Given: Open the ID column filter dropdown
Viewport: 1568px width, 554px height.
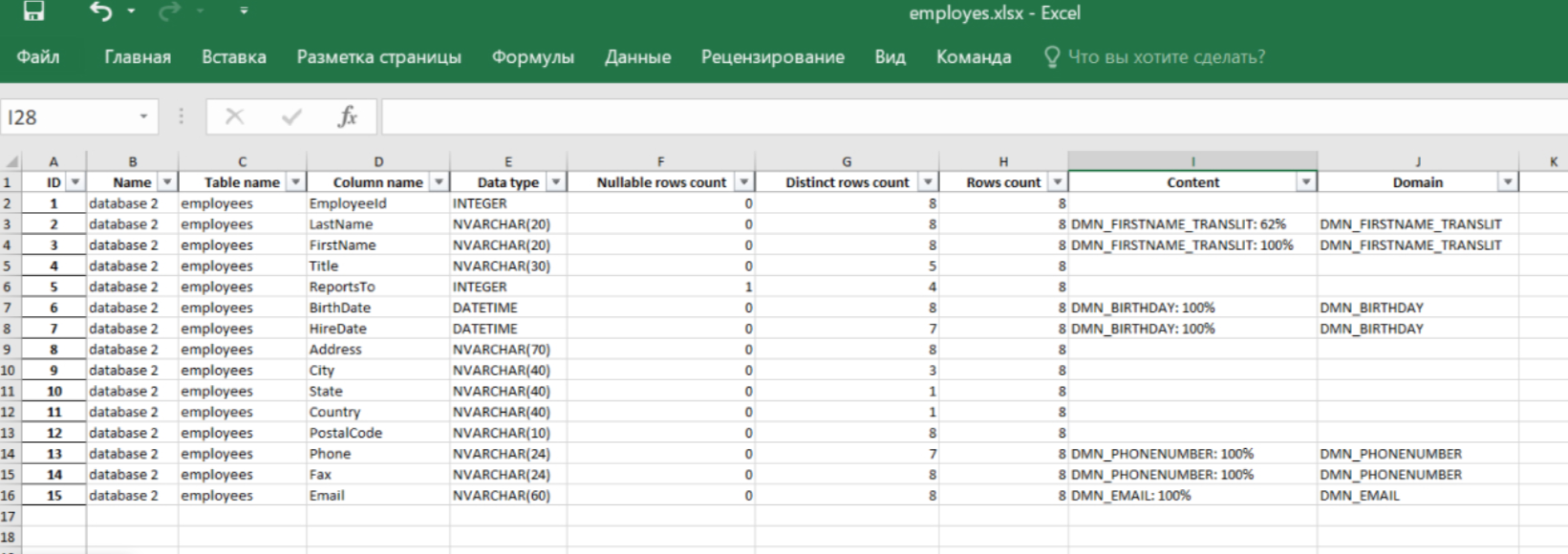Looking at the screenshot, I should click(75, 182).
